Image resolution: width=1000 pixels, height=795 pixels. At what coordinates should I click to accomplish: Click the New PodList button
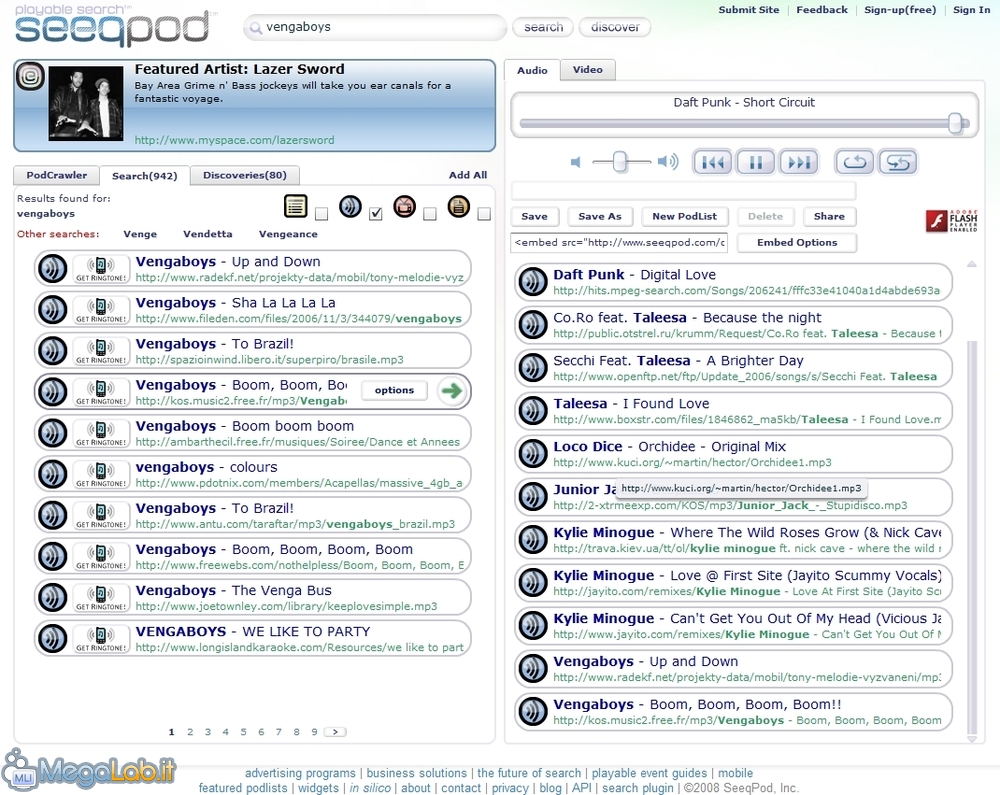[684, 217]
